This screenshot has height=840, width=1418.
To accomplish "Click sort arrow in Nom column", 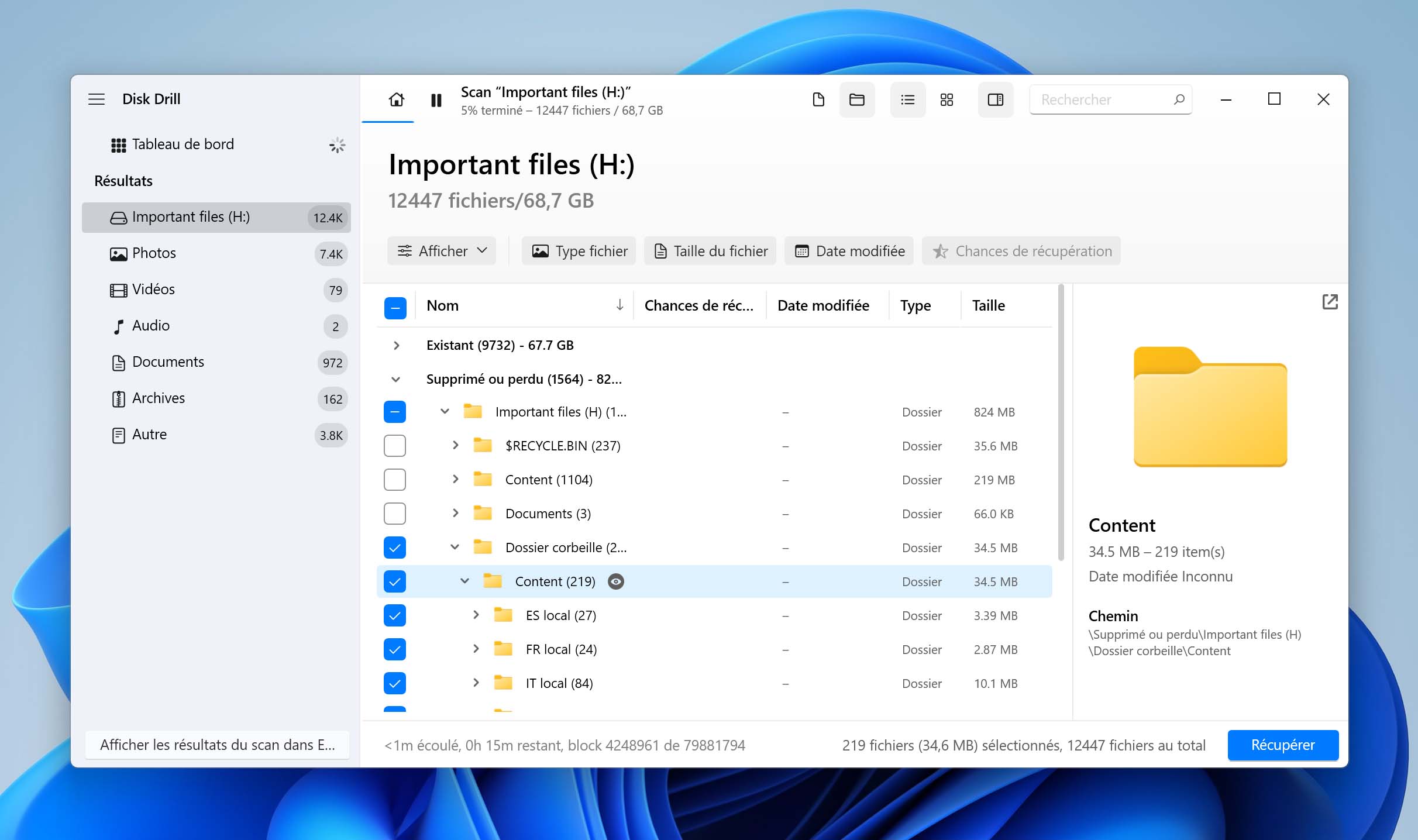I will [x=619, y=305].
